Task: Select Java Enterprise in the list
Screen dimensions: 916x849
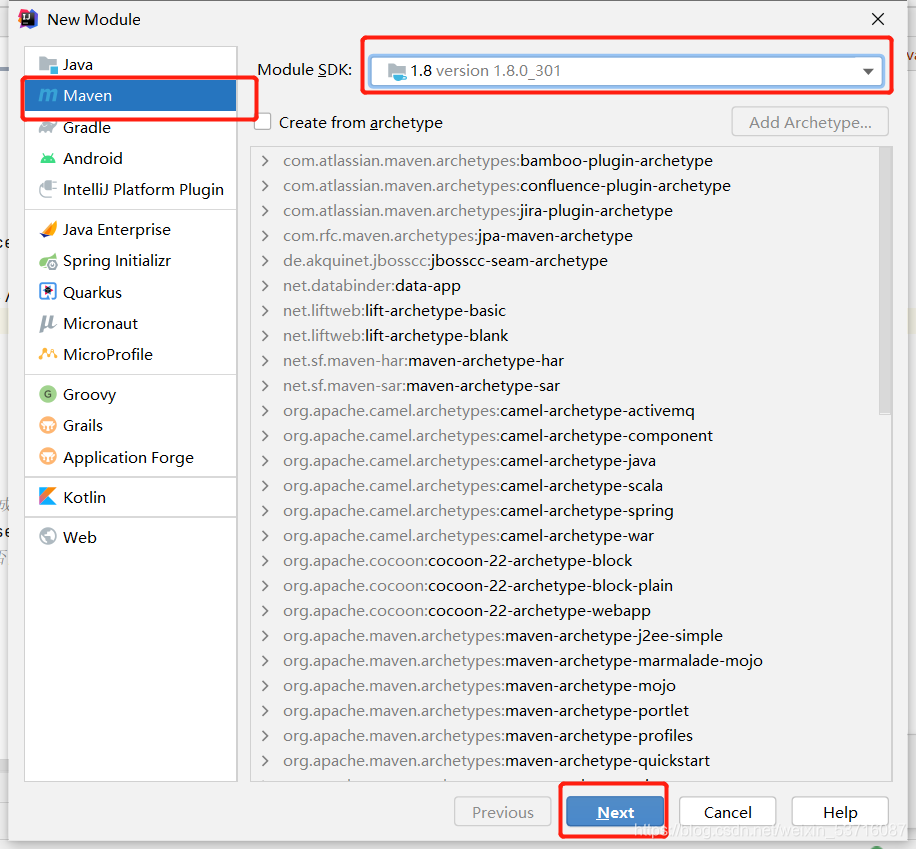Action: point(130,230)
